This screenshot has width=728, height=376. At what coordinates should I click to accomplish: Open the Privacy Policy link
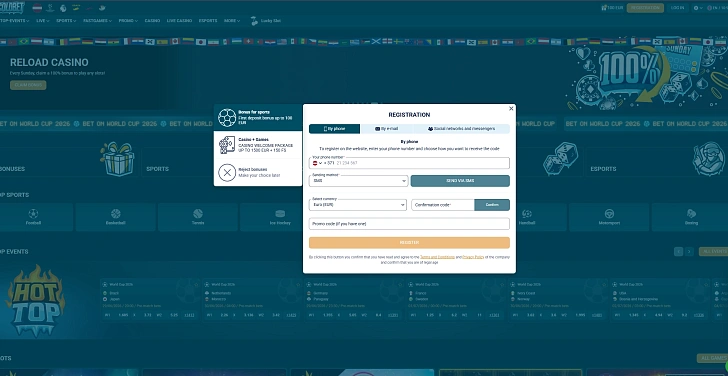pos(473,257)
